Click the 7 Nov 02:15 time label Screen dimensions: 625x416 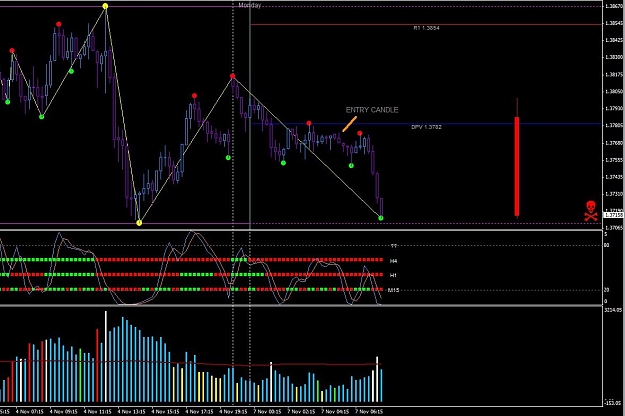301,411
